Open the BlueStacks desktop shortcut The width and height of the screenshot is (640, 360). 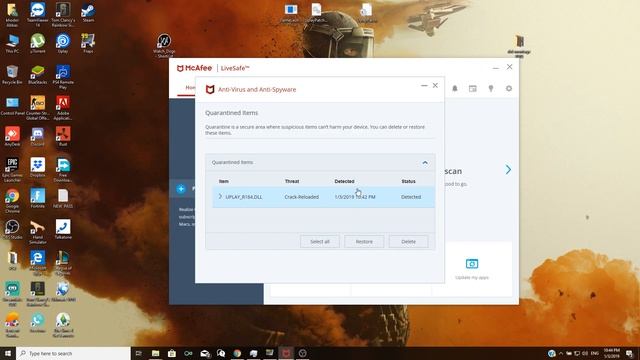[x=38, y=74]
